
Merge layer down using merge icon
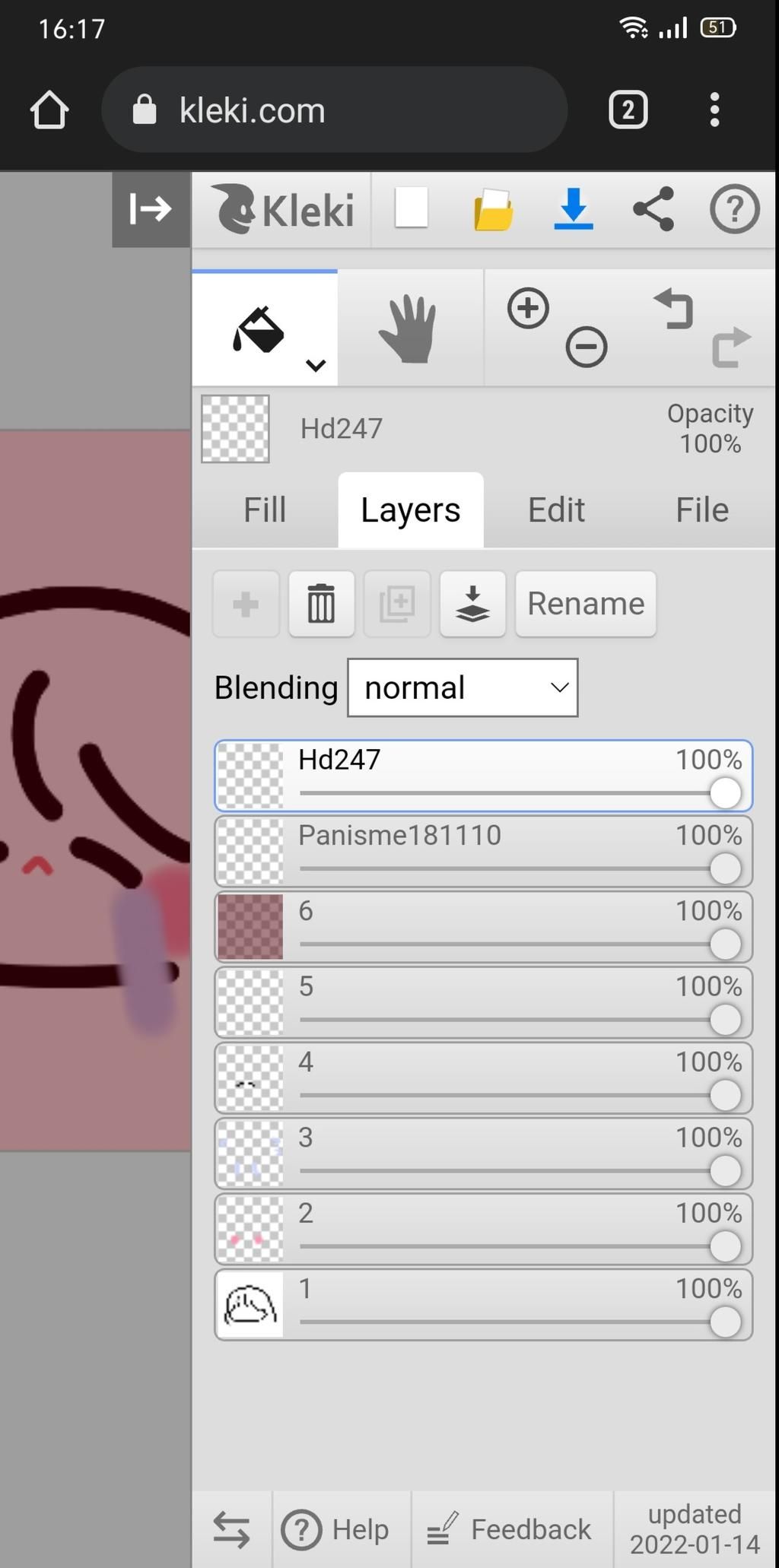click(472, 604)
